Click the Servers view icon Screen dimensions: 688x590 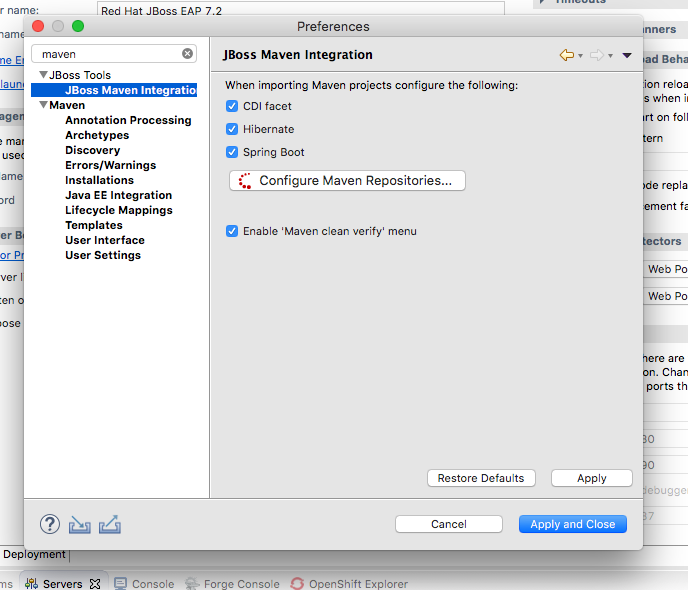(31, 584)
